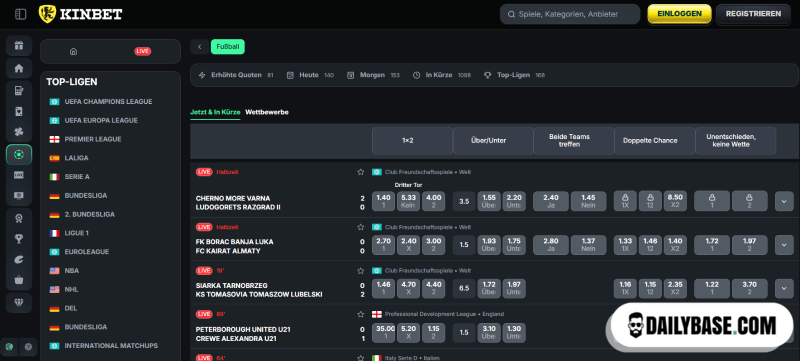Filter by Erhöhte Quoten
Screen dimensions: 800x361
(x=236, y=75)
